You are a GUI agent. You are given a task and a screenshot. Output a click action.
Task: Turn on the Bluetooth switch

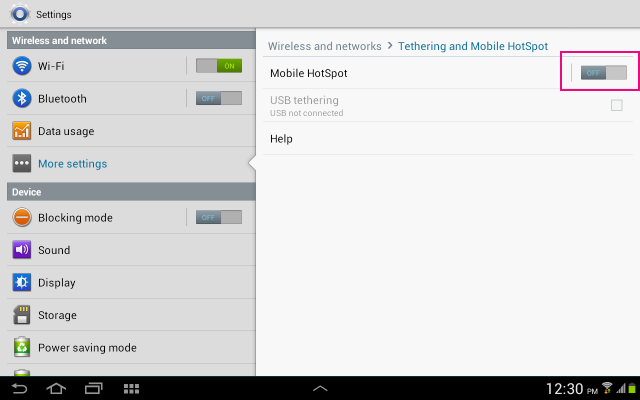point(219,98)
